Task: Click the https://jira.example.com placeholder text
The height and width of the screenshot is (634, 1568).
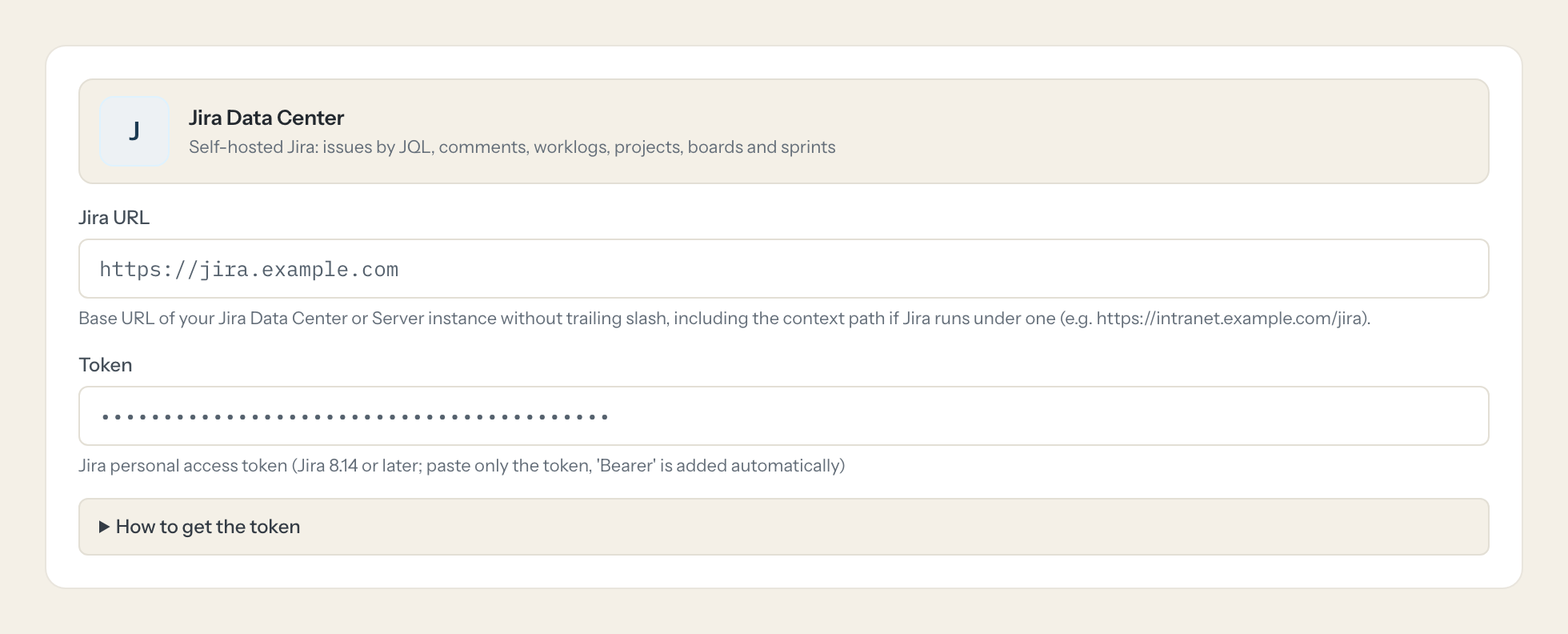Action: (249, 270)
